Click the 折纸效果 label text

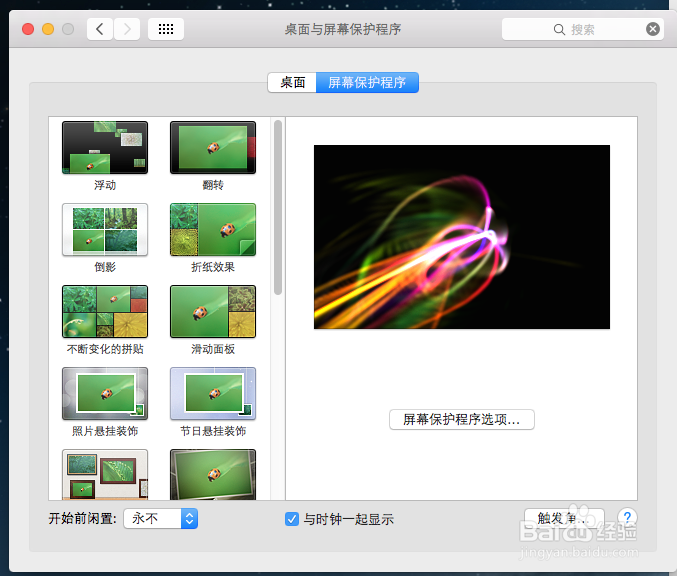pos(213,267)
